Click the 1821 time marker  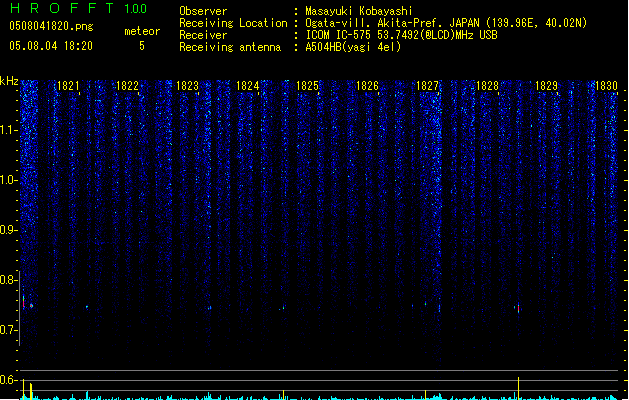pos(68,86)
